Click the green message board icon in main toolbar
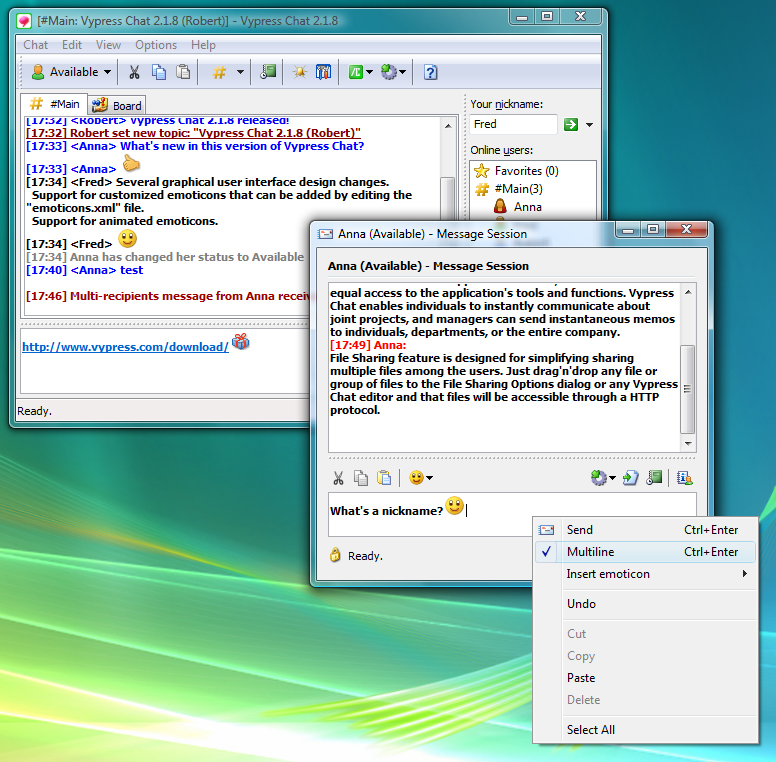Screen dimensions: 776x762 268,72
